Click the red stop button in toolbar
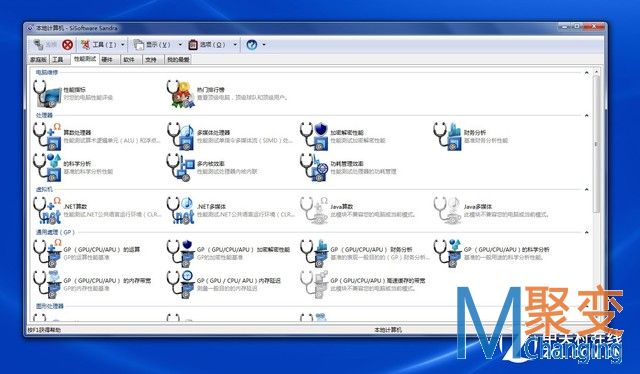 click(x=67, y=45)
